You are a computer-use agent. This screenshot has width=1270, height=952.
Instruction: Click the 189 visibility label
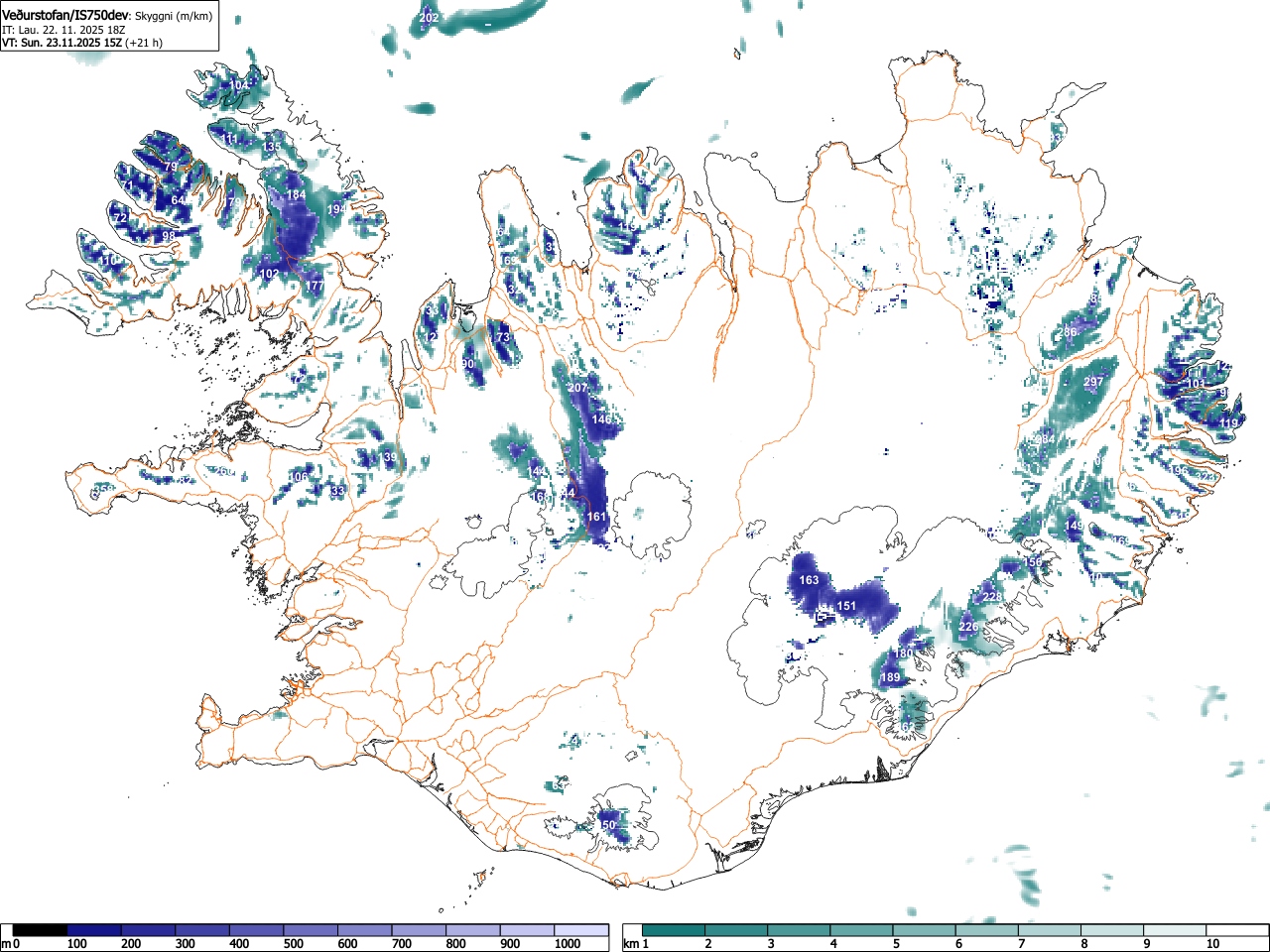pos(891,677)
